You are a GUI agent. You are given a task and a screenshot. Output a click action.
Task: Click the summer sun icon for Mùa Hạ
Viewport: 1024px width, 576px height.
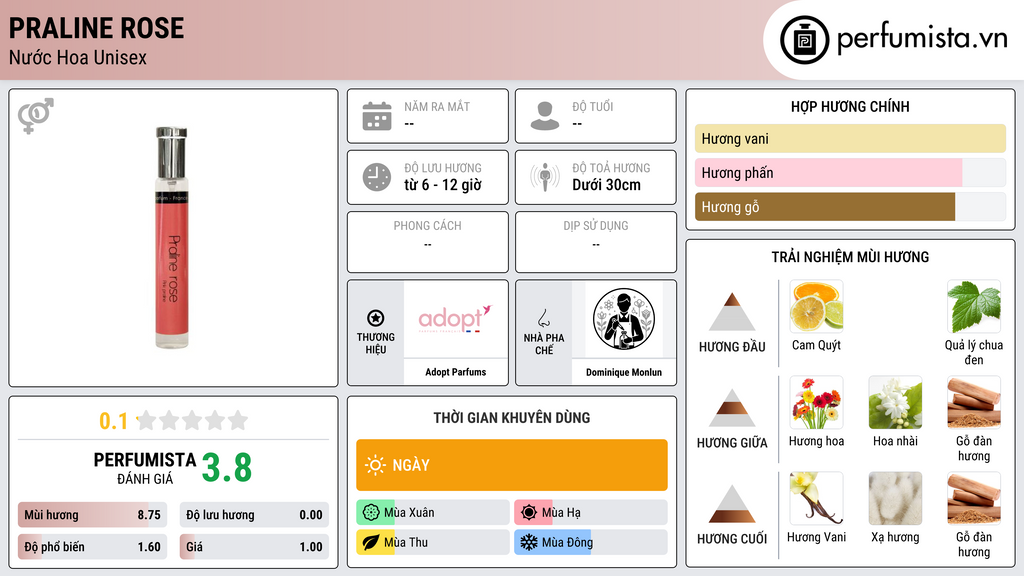[529, 512]
